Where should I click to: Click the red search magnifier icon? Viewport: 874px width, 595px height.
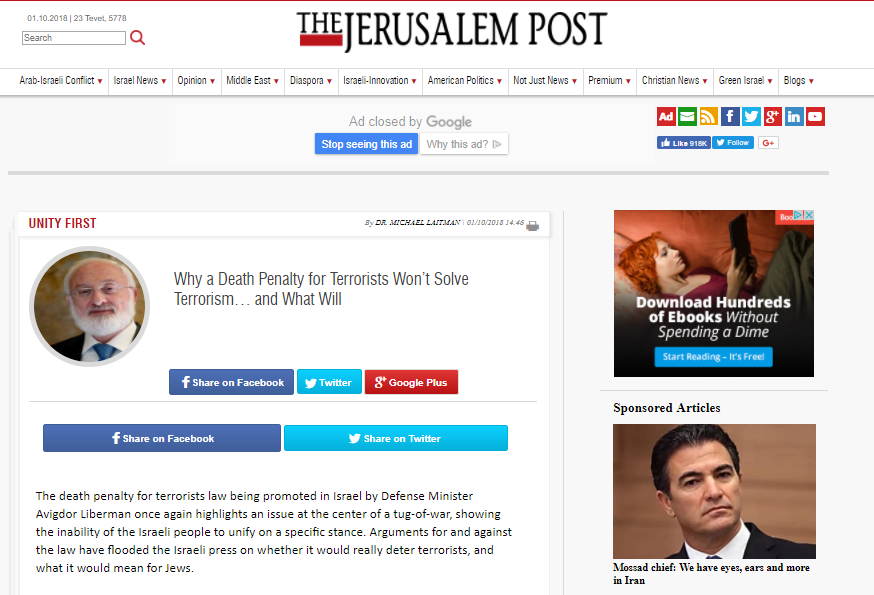[x=137, y=37]
